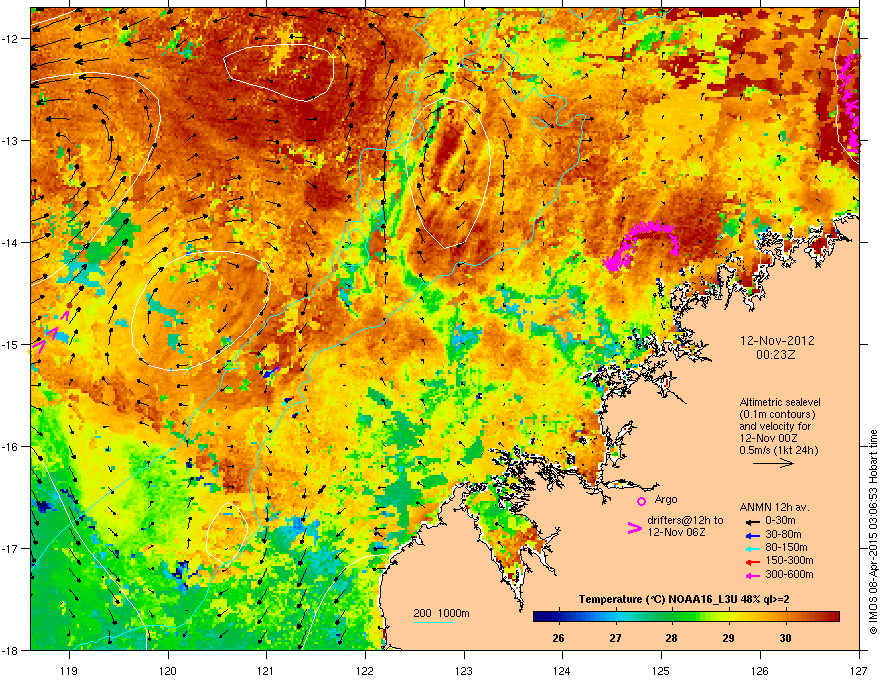880x680 pixels.
Task: Click the latitude axis label '-16'
Action: tap(11, 447)
